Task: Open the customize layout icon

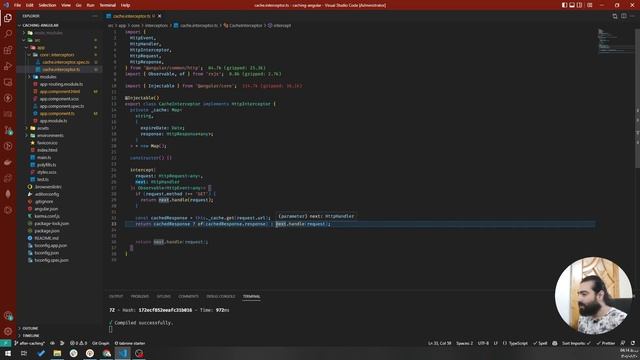Action: point(589,5)
